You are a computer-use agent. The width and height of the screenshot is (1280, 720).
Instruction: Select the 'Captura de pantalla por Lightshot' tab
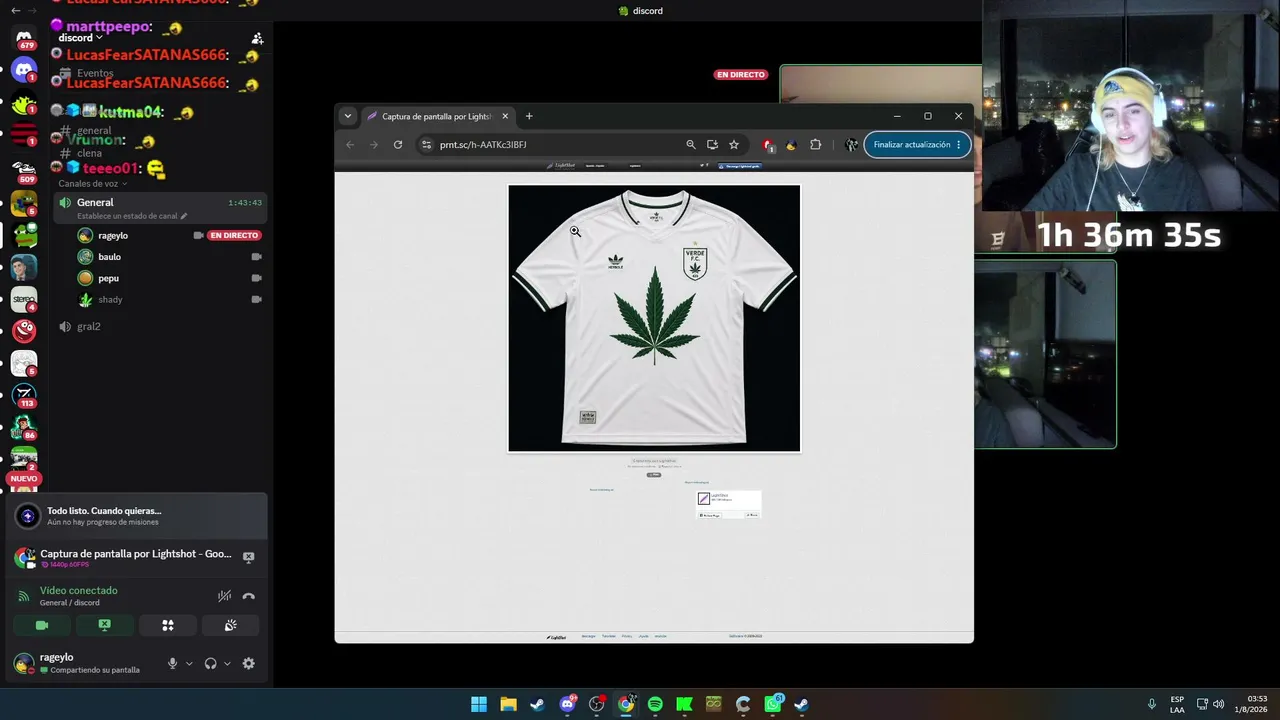[x=436, y=116]
